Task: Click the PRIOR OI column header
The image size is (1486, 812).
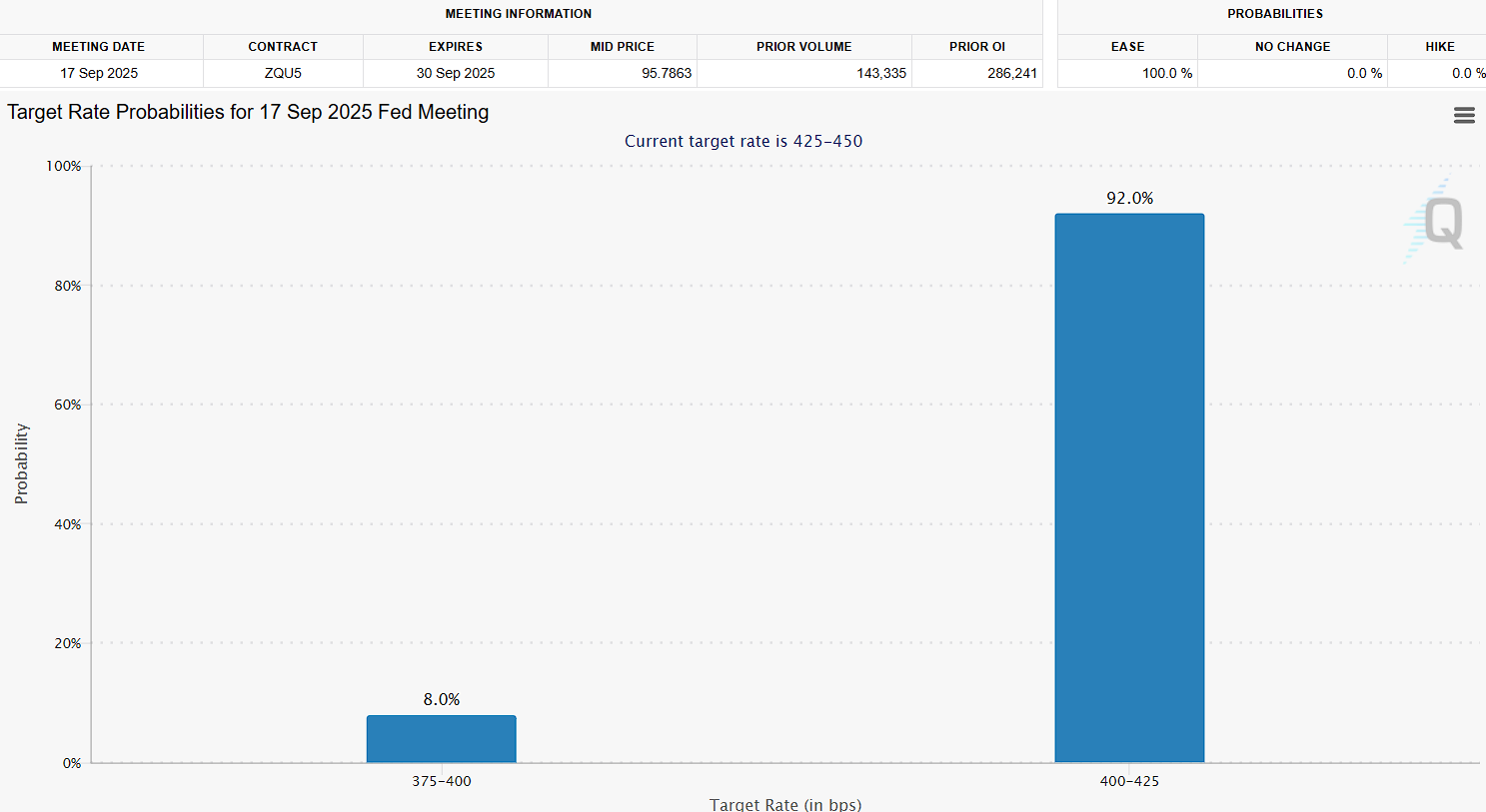Action: (x=976, y=47)
